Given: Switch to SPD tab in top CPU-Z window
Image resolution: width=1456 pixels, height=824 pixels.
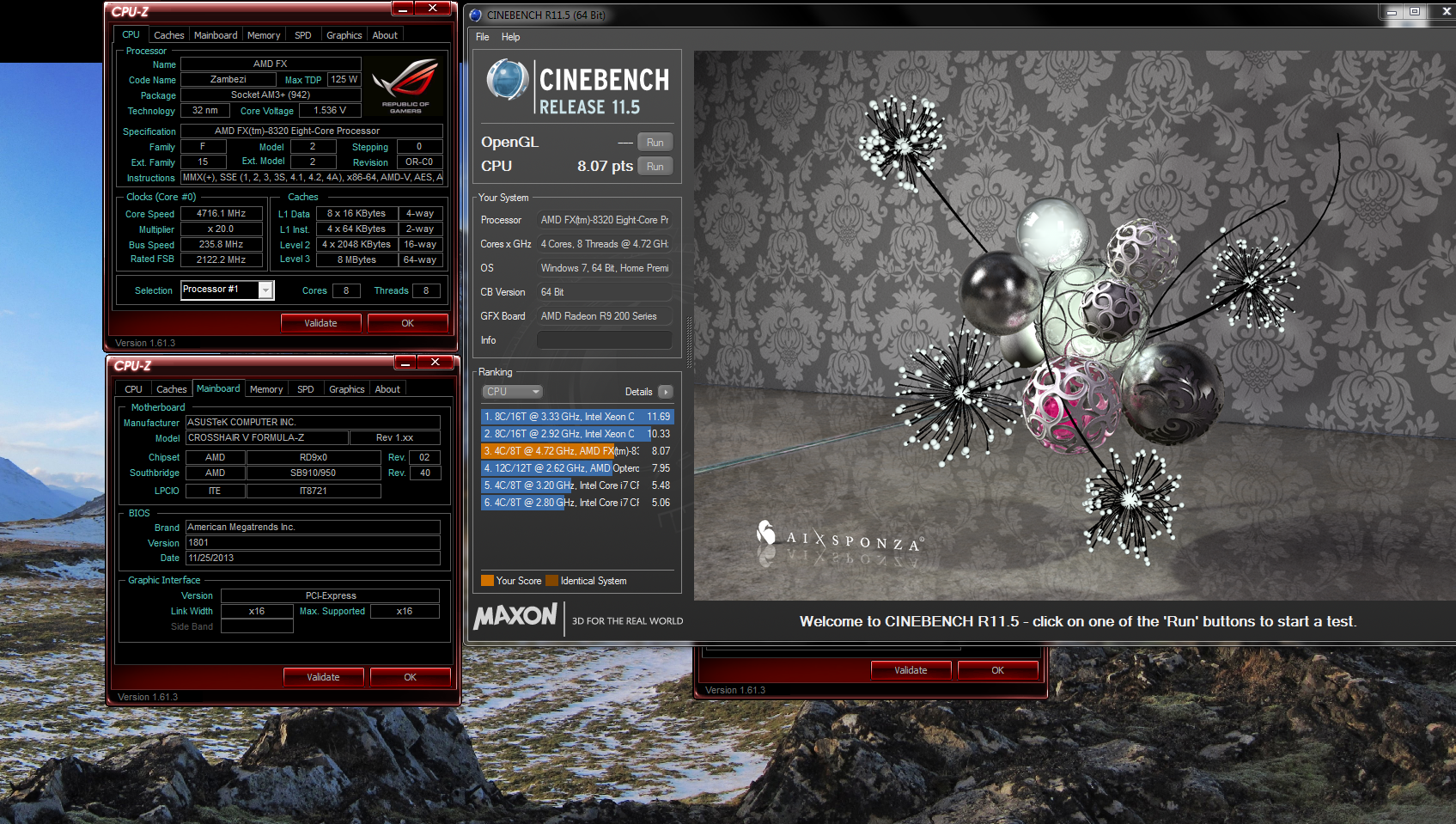Looking at the screenshot, I should pos(303,35).
